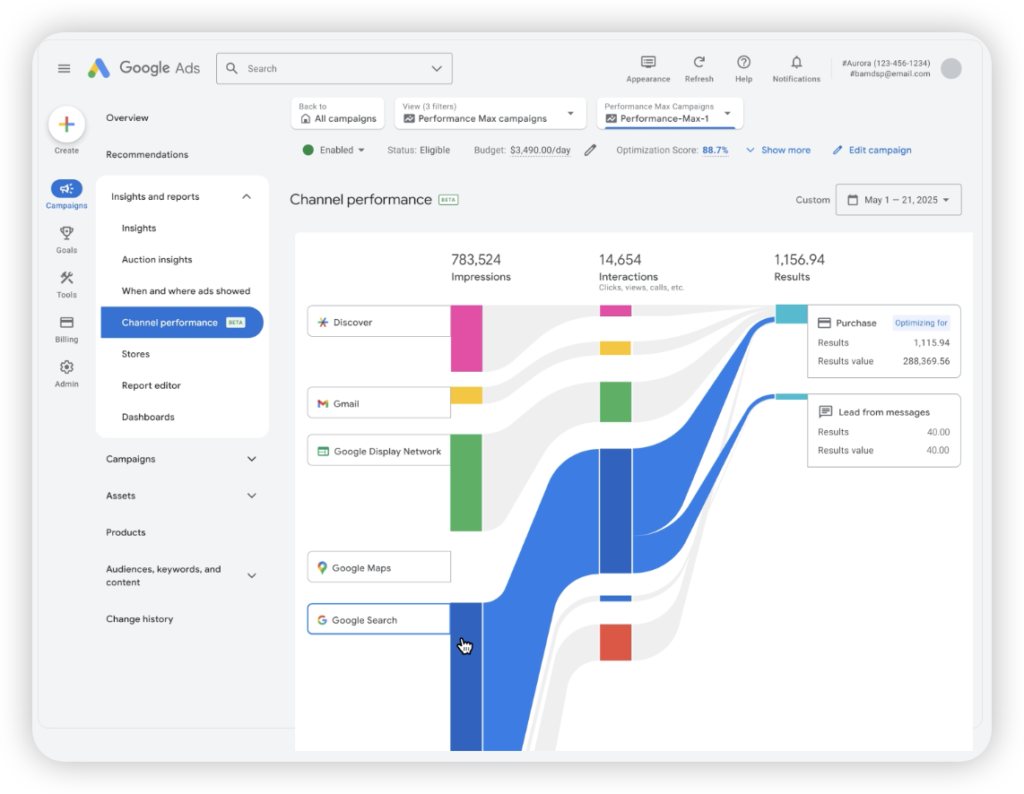Open Dashboards
Screen dimensions: 1024x794
(x=148, y=417)
